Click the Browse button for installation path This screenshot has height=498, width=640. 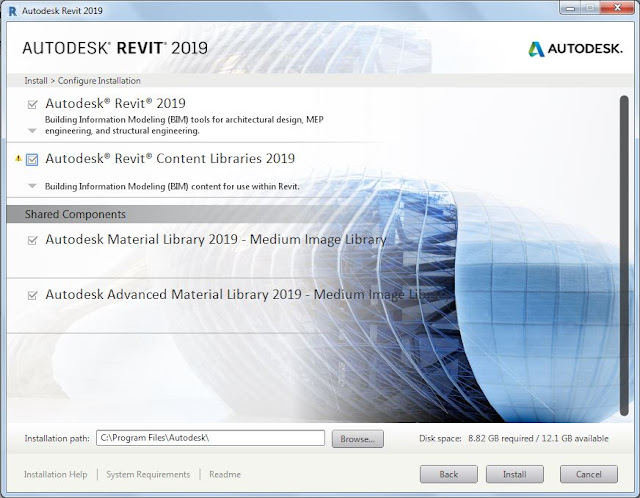358,439
